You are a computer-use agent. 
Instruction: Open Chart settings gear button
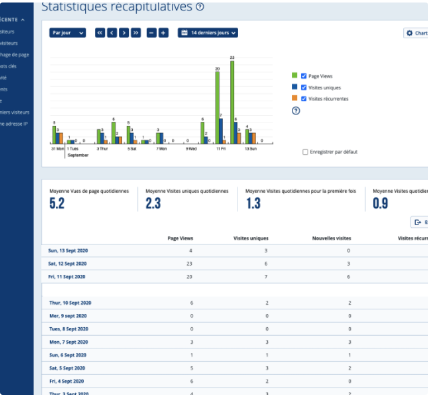pos(416,33)
